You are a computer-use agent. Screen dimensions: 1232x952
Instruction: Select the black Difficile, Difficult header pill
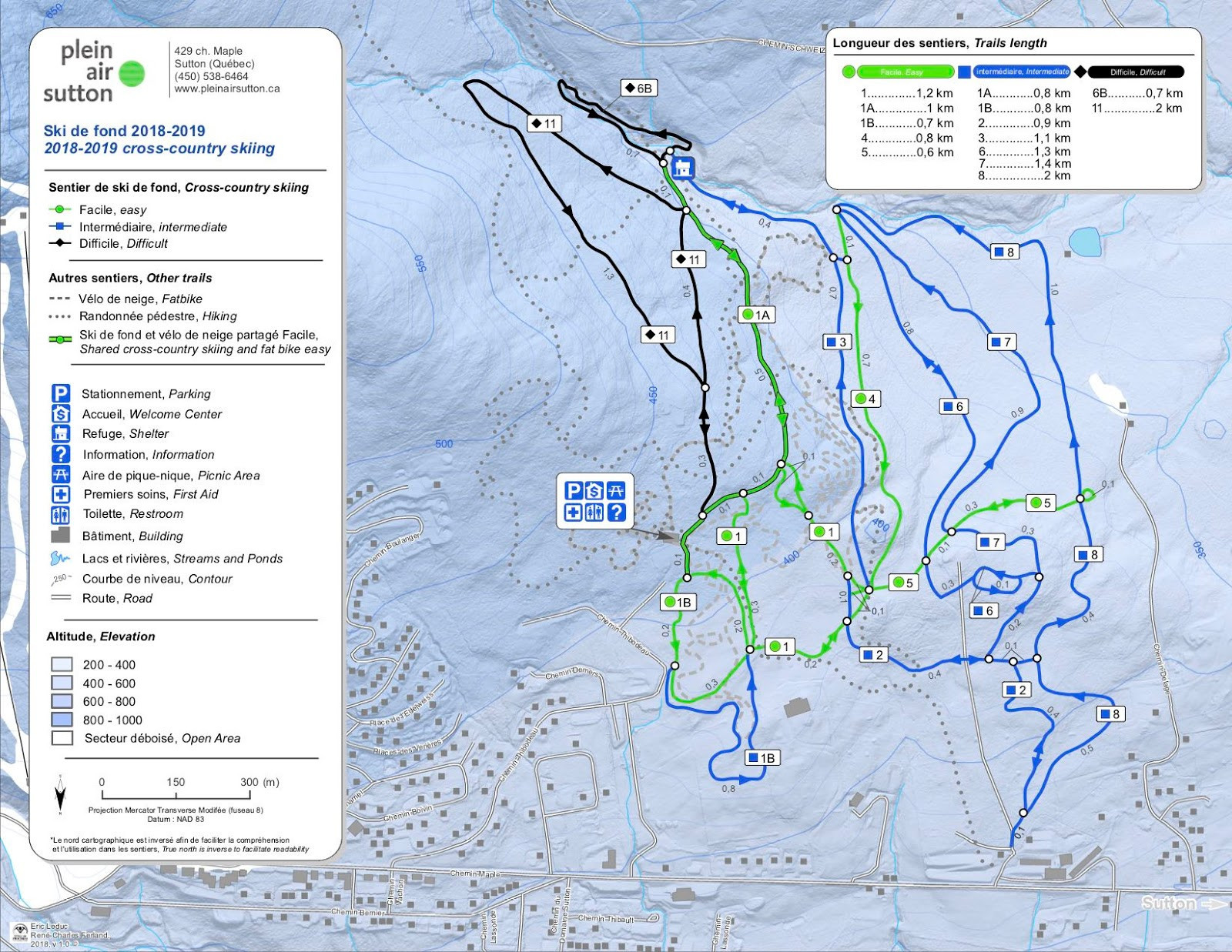(x=1137, y=72)
